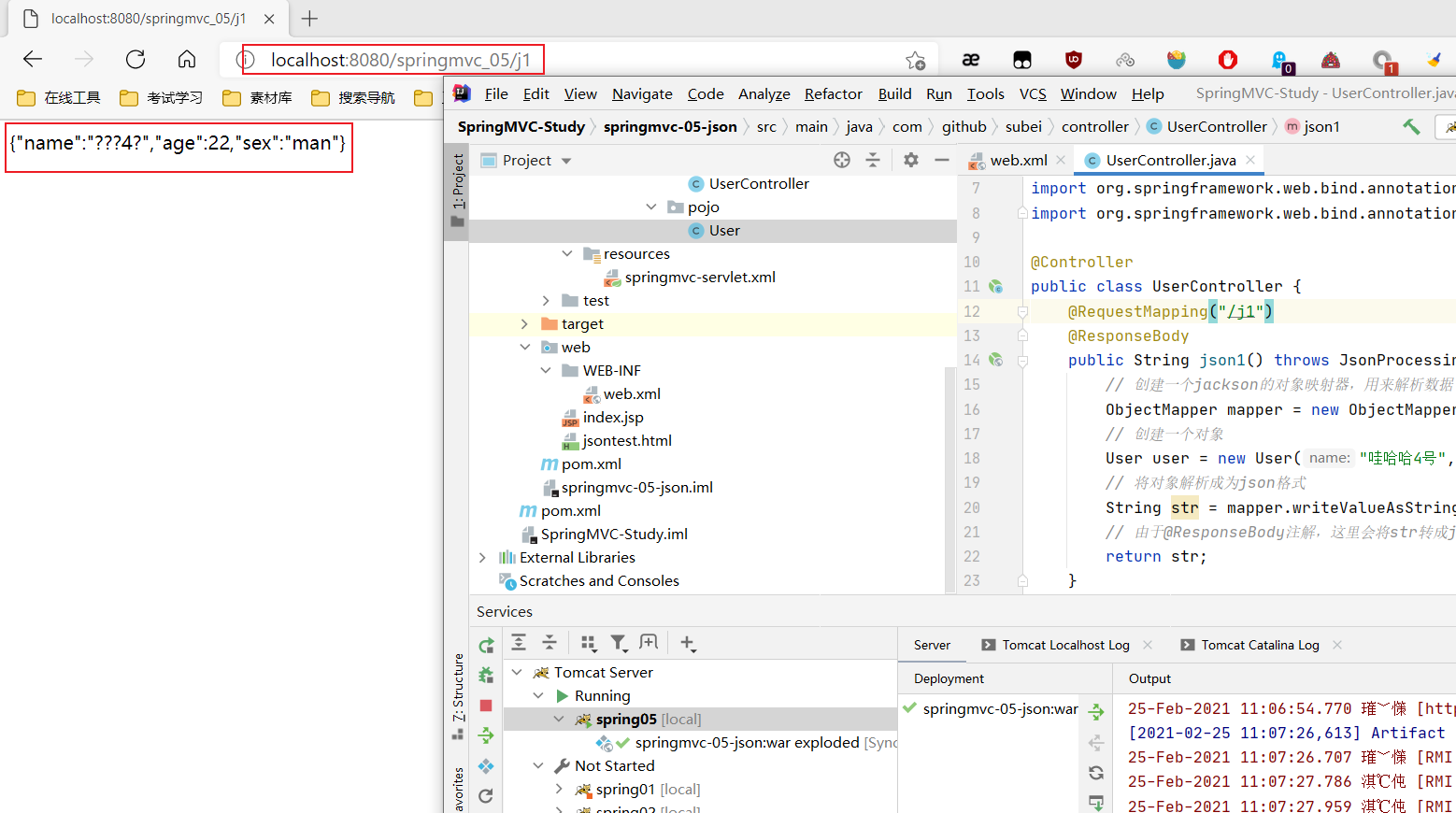Screen dimensions: 1456x813
Task: Collapse the Tomcat Server node
Action: click(517, 672)
